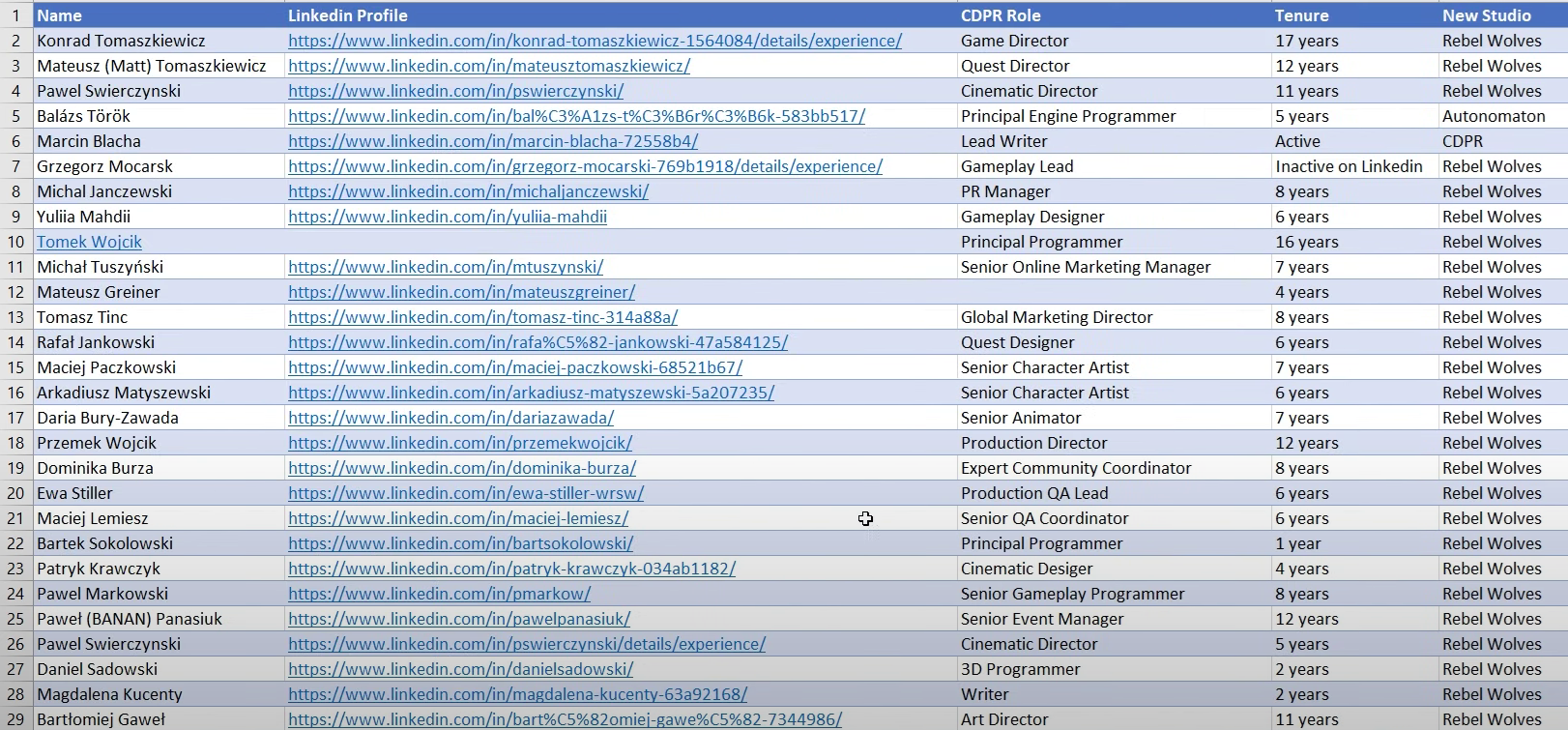The width and height of the screenshot is (1568, 730).
Task: Select the 16 years tenure cell
Action: (x=1354, y=242)
